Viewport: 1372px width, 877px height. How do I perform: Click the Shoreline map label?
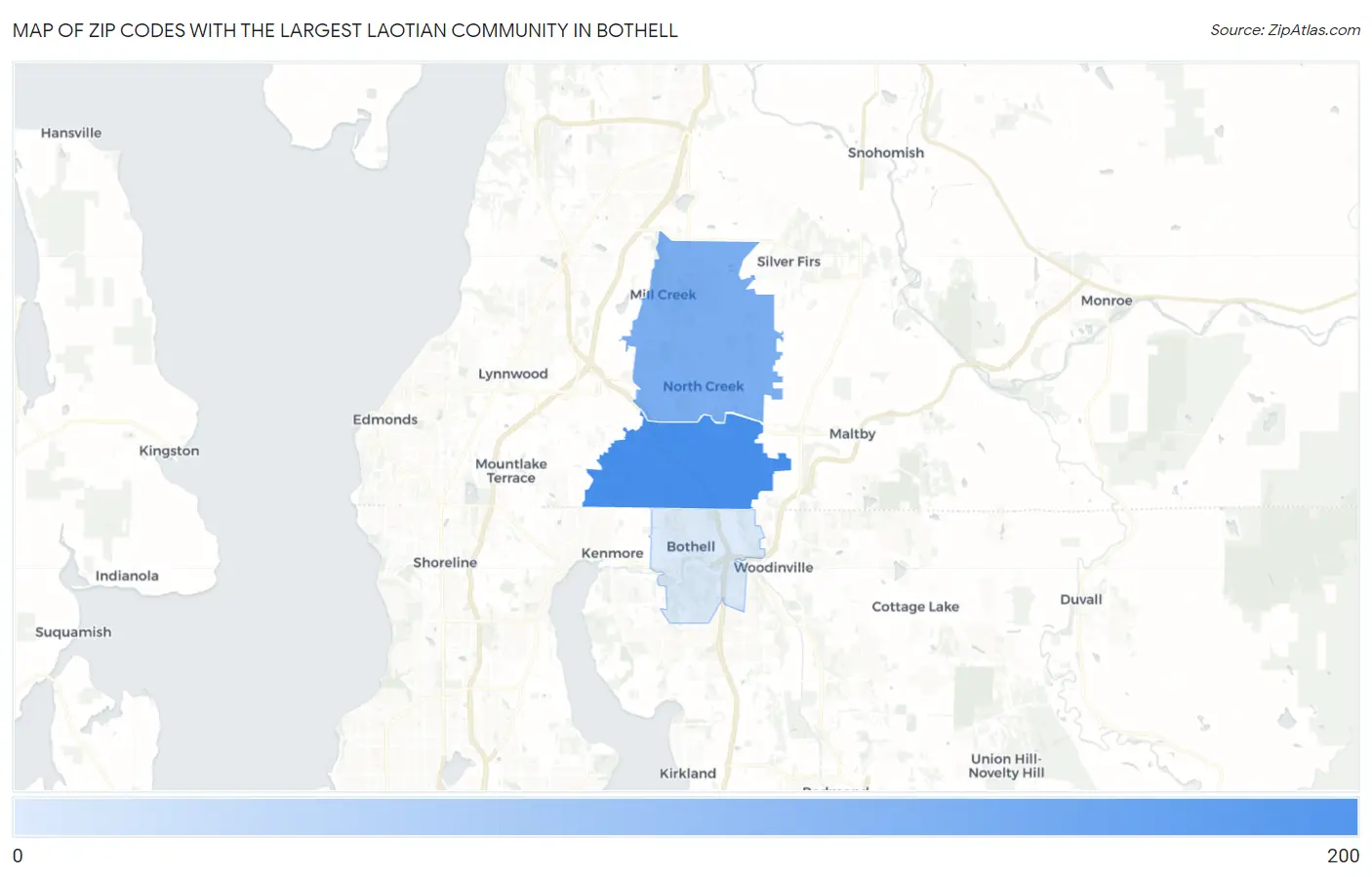point(445,562)
